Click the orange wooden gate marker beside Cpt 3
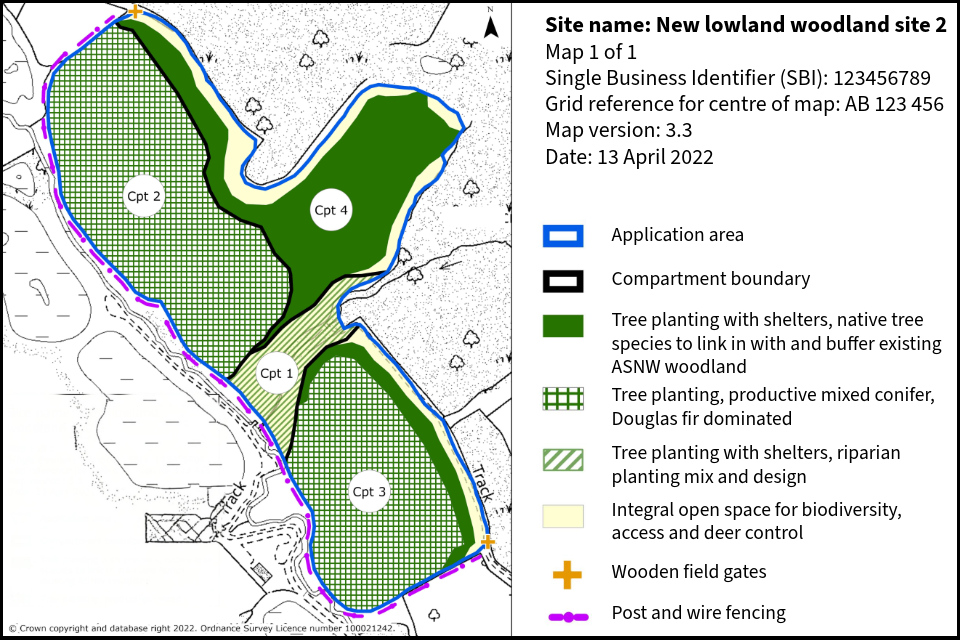The width and height of the screenshot is (960, 640). tap(487, 542)
